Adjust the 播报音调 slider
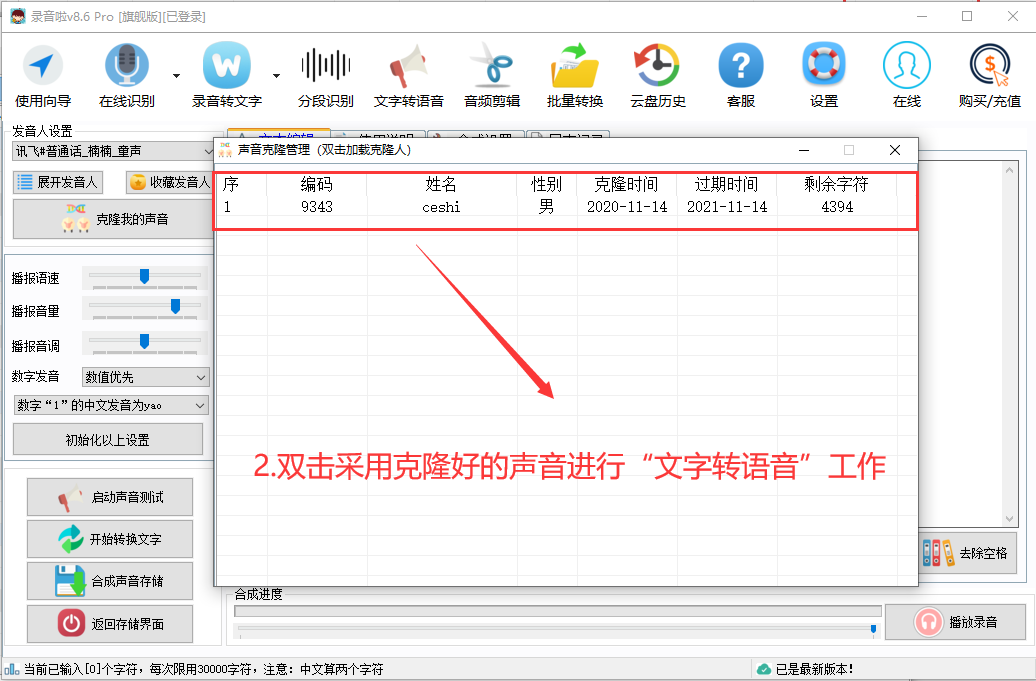The width and height of the screenshot is (1036, 681). [x=145, y=342]
